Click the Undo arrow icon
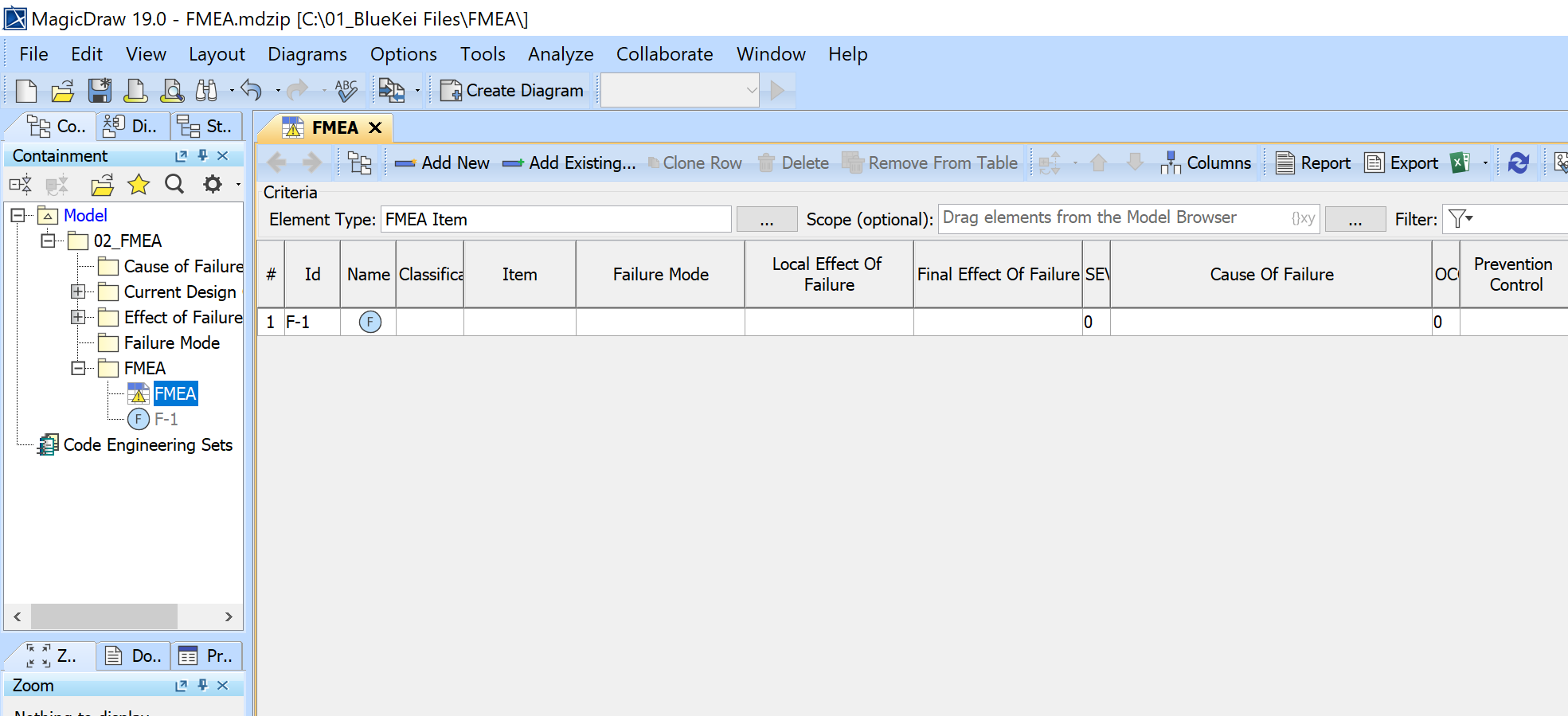The height and width of the screenshot is (716, 1568). pyautogui.click(x=252, y=91)
